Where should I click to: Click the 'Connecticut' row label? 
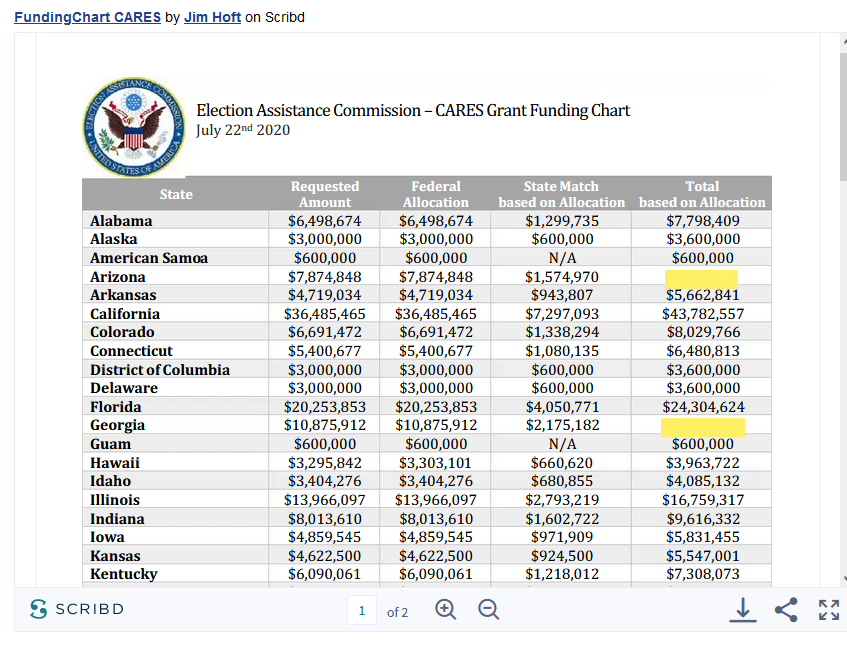click(x=131, y=351)
